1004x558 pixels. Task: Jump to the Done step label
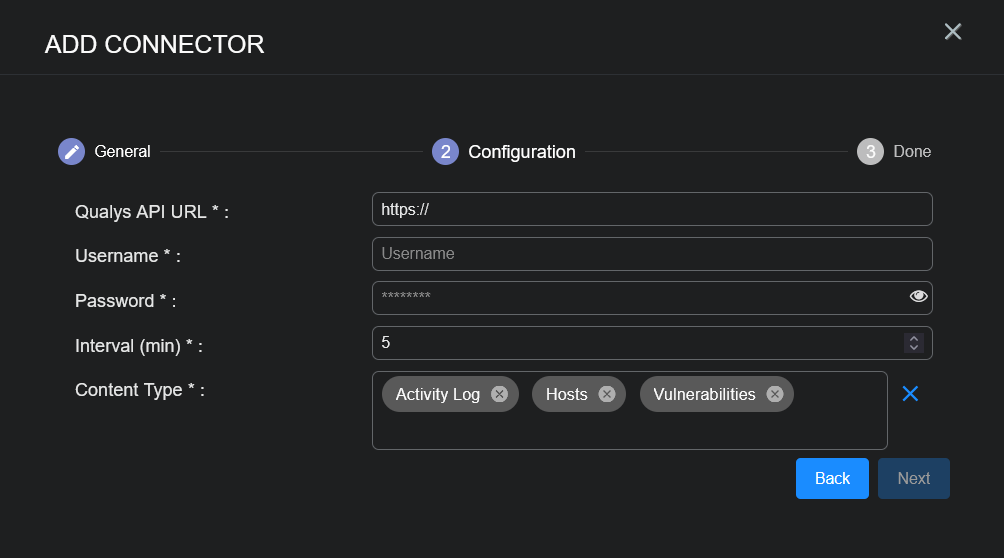pyautogui.click(x=912, y=152)
